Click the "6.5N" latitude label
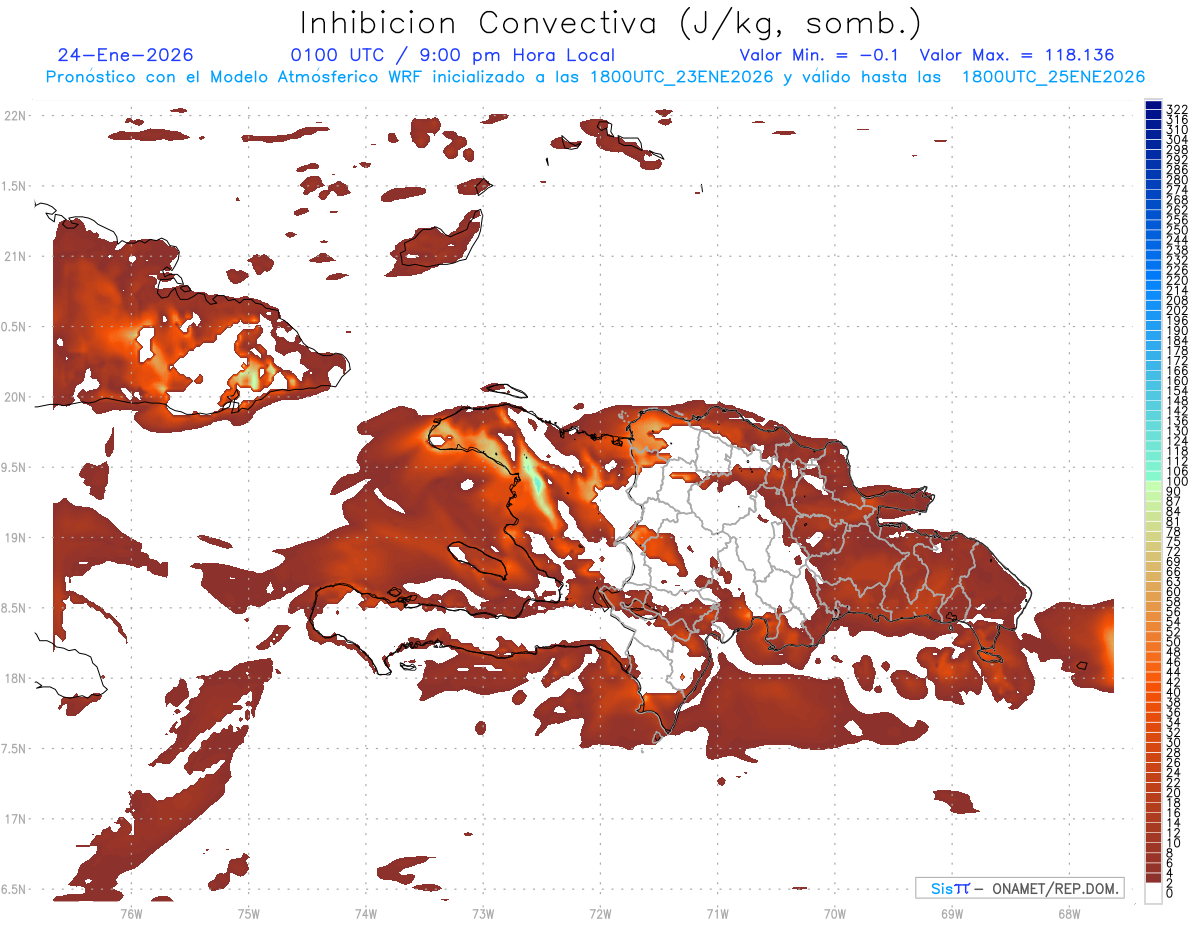 [x=15, y=889]
